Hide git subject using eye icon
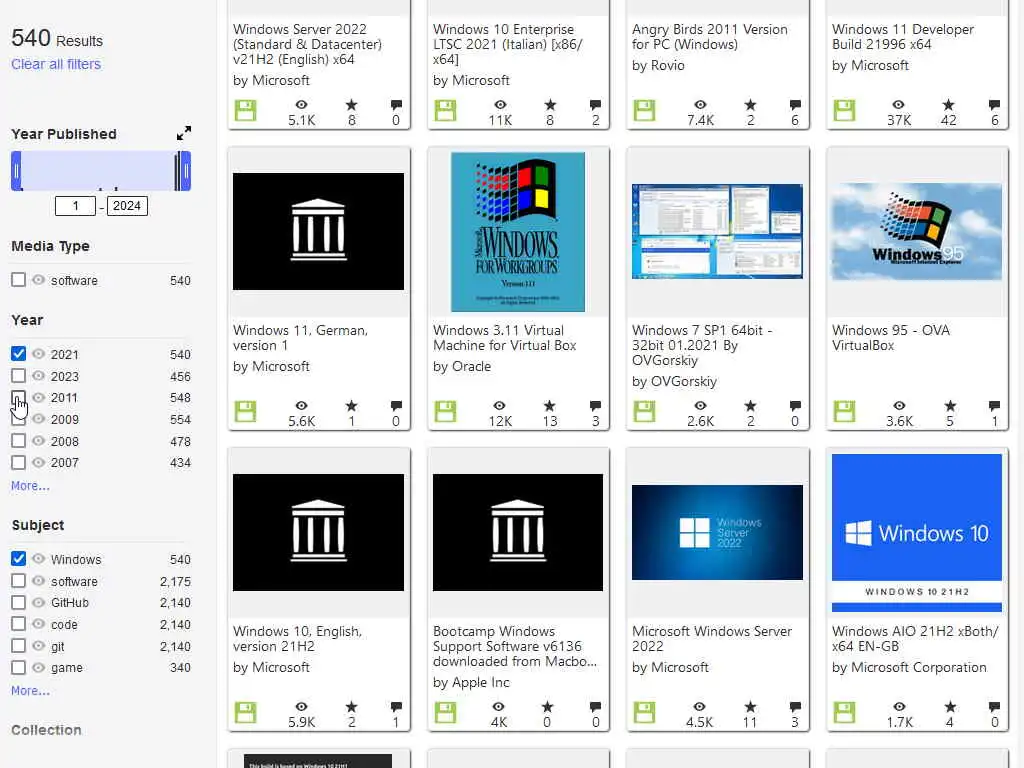 point(39,646)
